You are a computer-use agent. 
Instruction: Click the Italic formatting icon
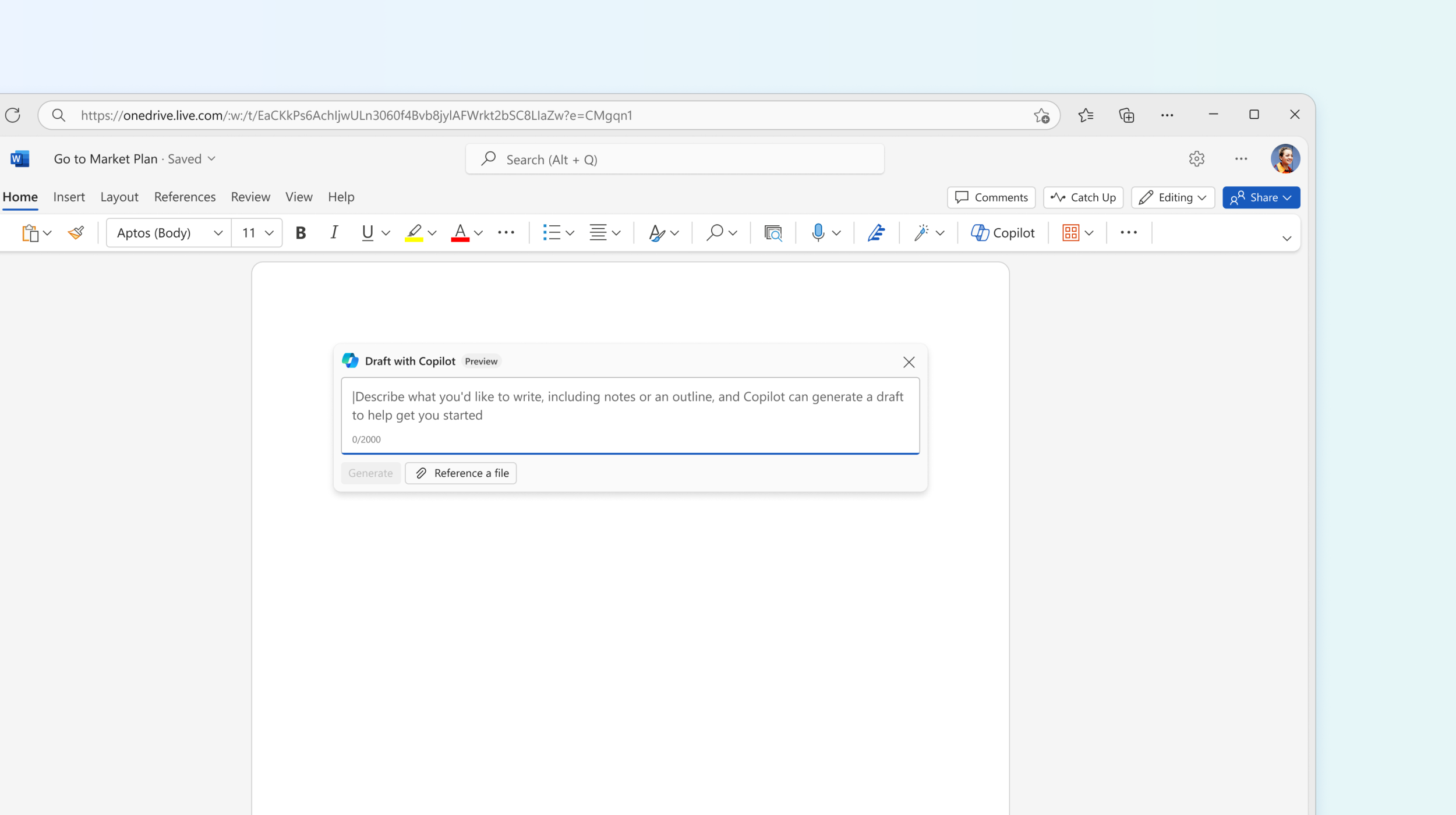pyautogui.click(x=335, y=233)
